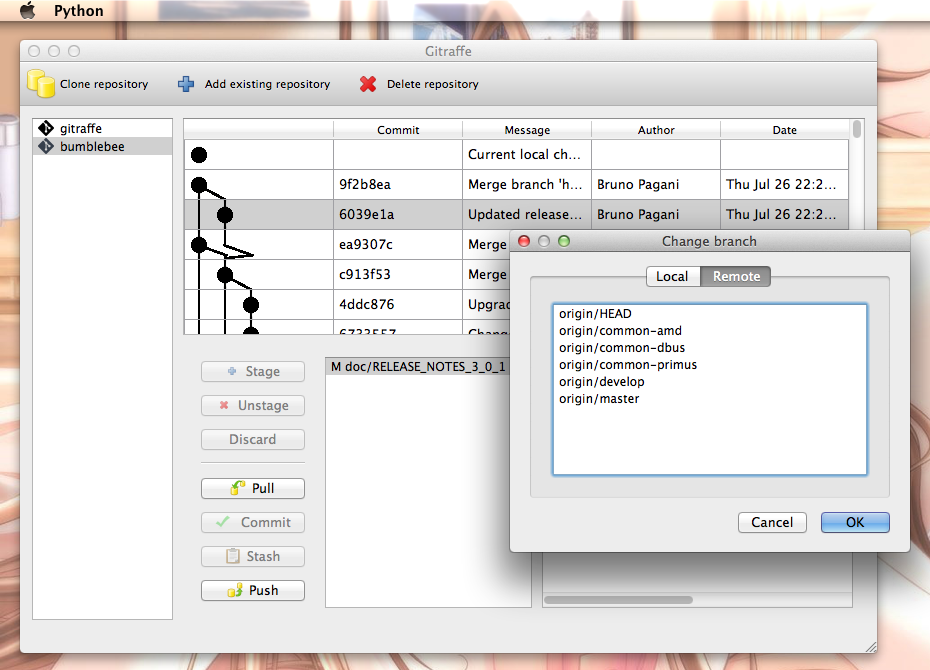Open the Python menu in menu bar
Screen dimensions: 930x670
click(x=78, y=11)
